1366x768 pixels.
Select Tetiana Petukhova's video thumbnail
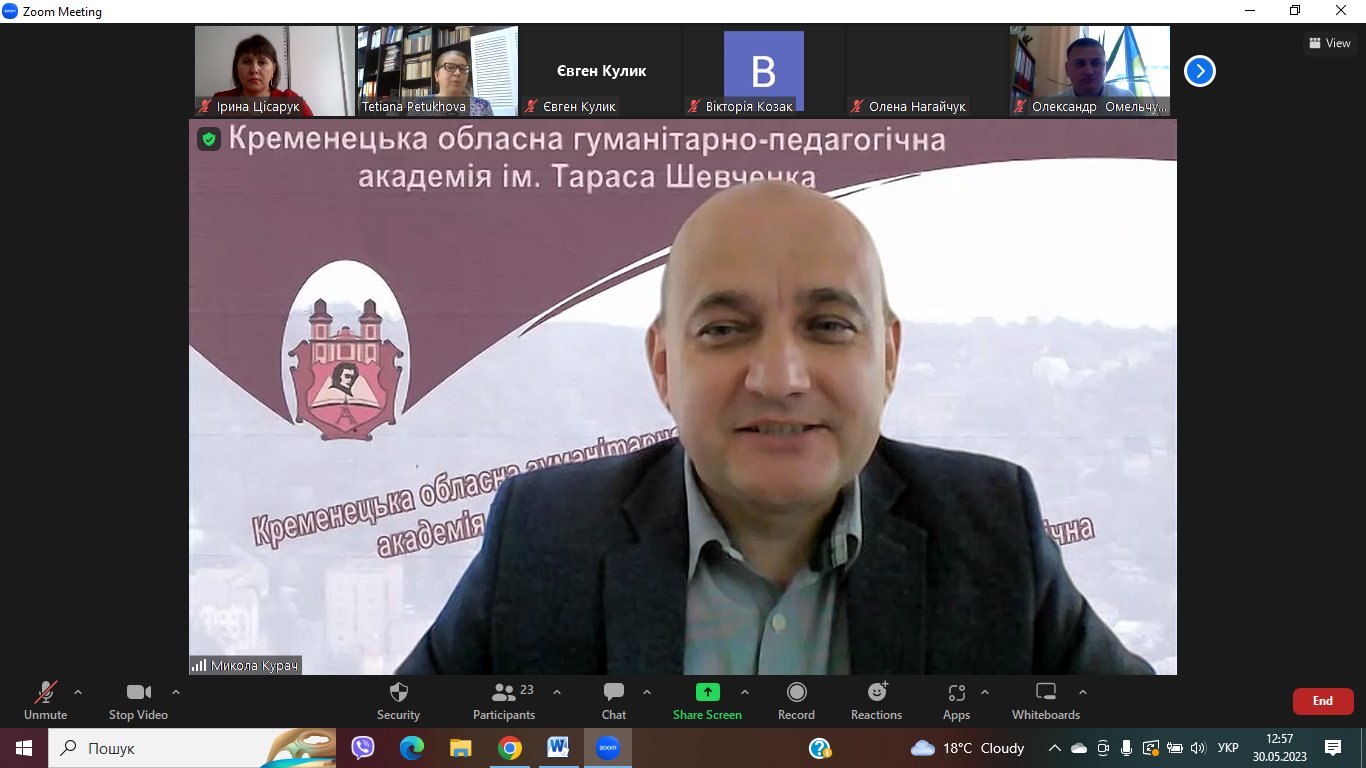tap(437, 70)
